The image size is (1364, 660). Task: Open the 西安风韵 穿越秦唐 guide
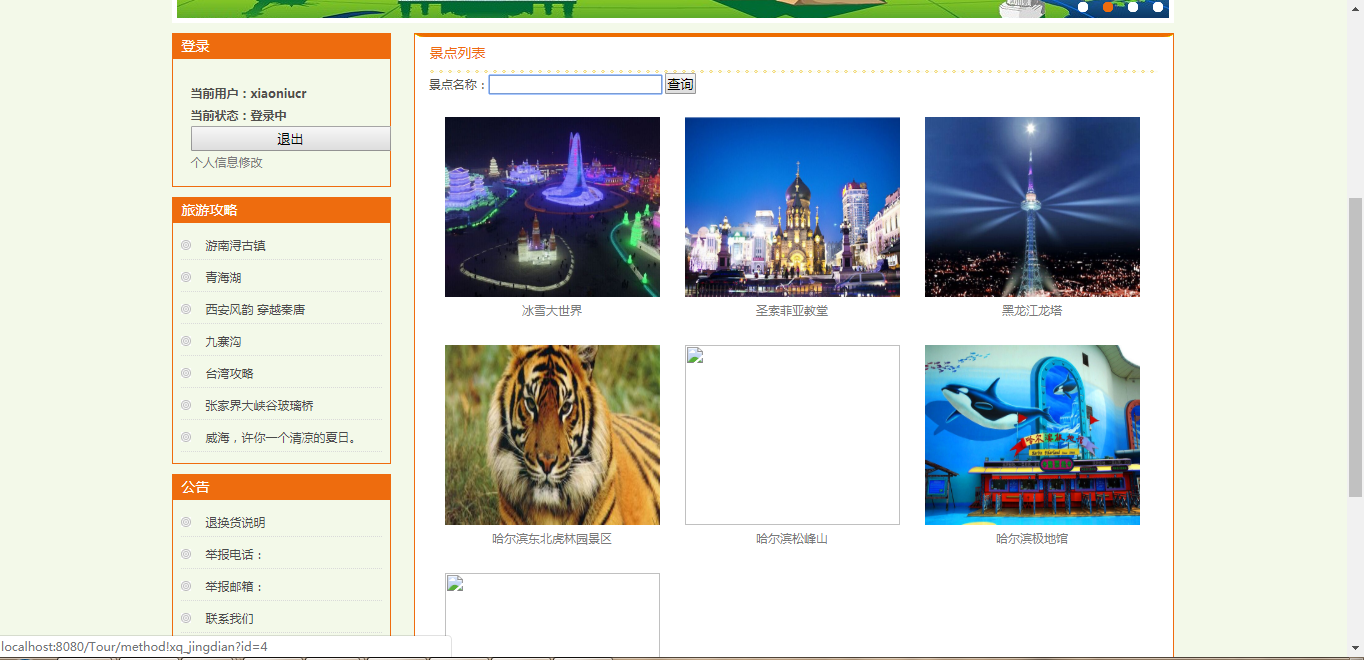pyautogui.click(x=255, y=309)
